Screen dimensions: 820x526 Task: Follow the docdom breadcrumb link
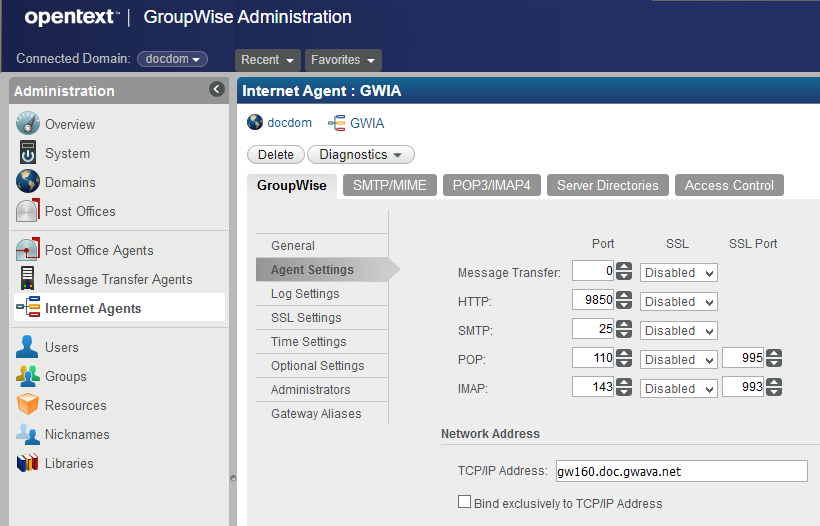pyautogui.click(x=289, y=123)
